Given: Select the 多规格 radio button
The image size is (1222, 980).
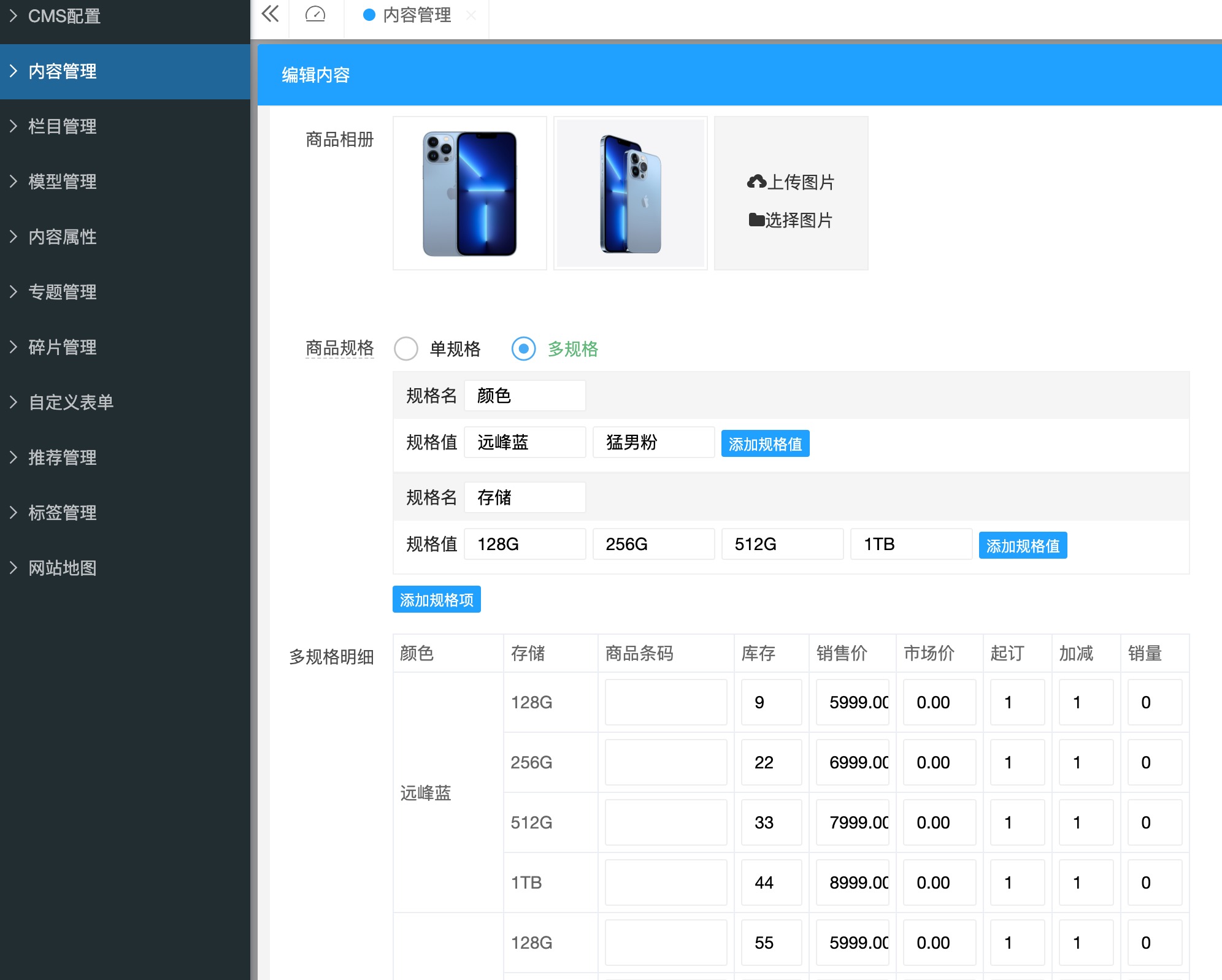Looking at the screenshot, I should point(524,348).
